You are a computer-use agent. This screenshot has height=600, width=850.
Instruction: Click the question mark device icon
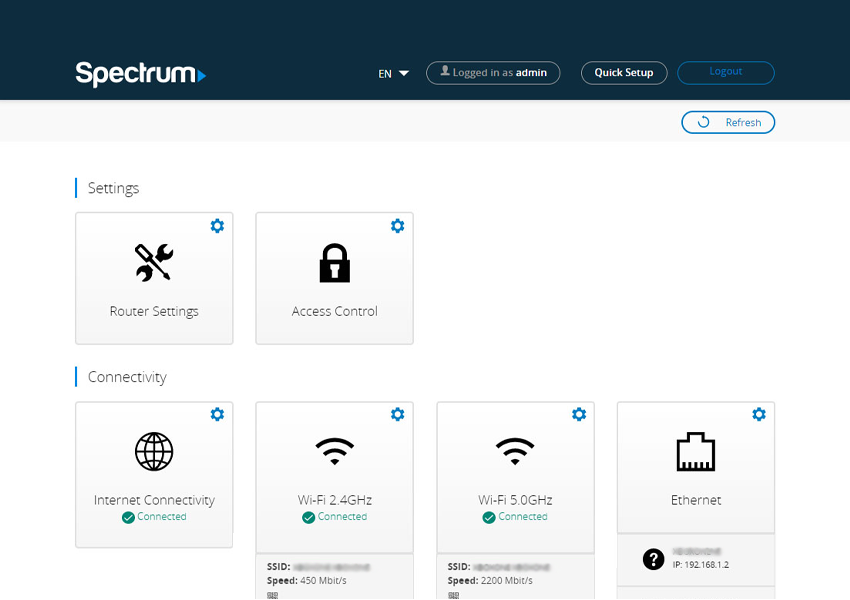[x=653, y=559]
